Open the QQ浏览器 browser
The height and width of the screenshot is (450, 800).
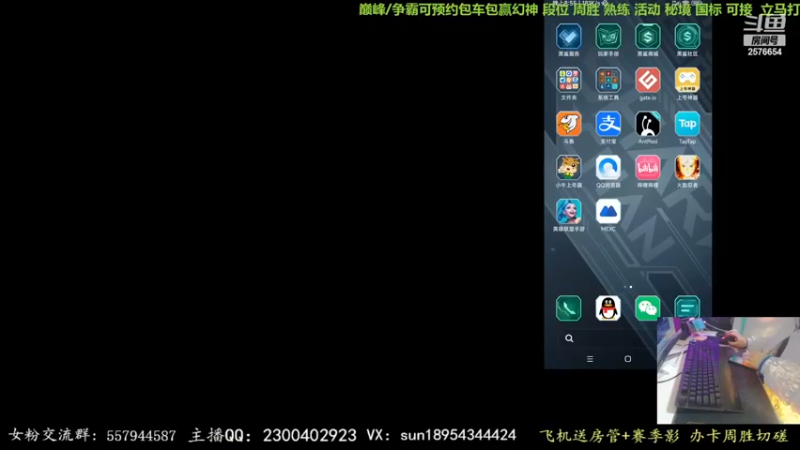click(608, 168)
